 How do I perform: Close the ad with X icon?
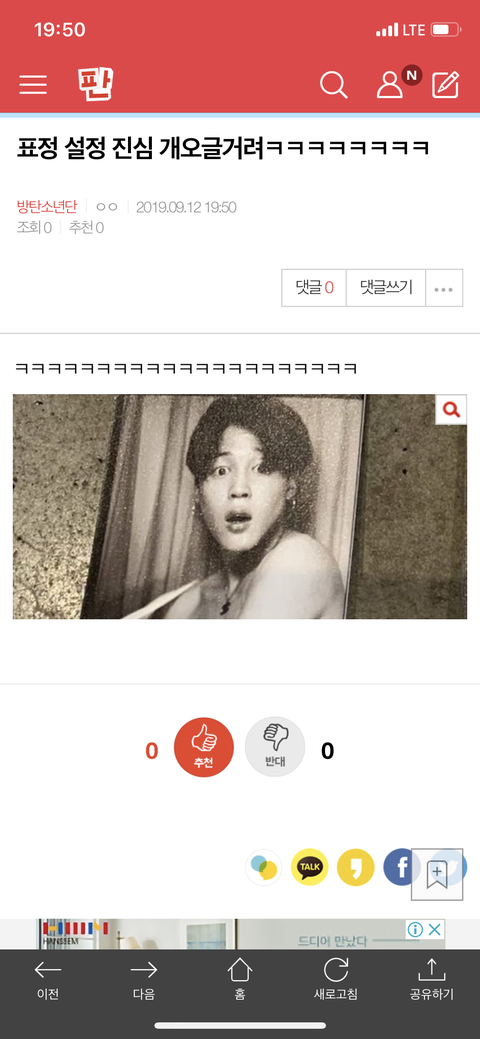click(434, 930)
